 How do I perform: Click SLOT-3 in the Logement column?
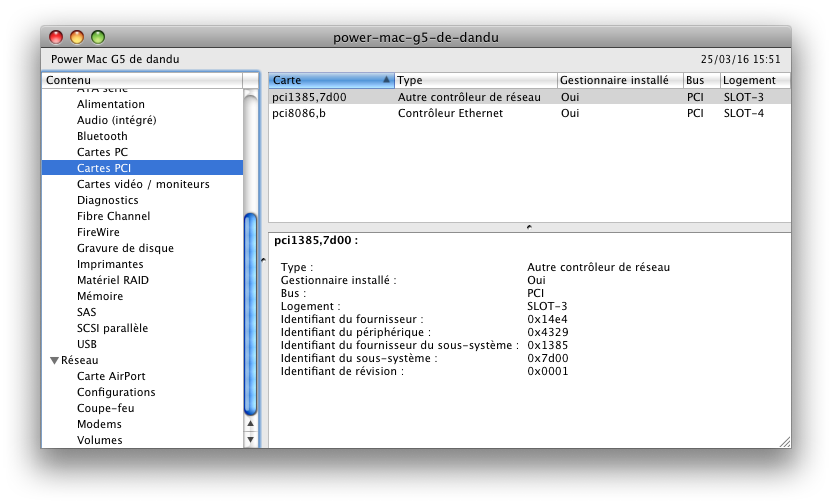click(744, 97)
